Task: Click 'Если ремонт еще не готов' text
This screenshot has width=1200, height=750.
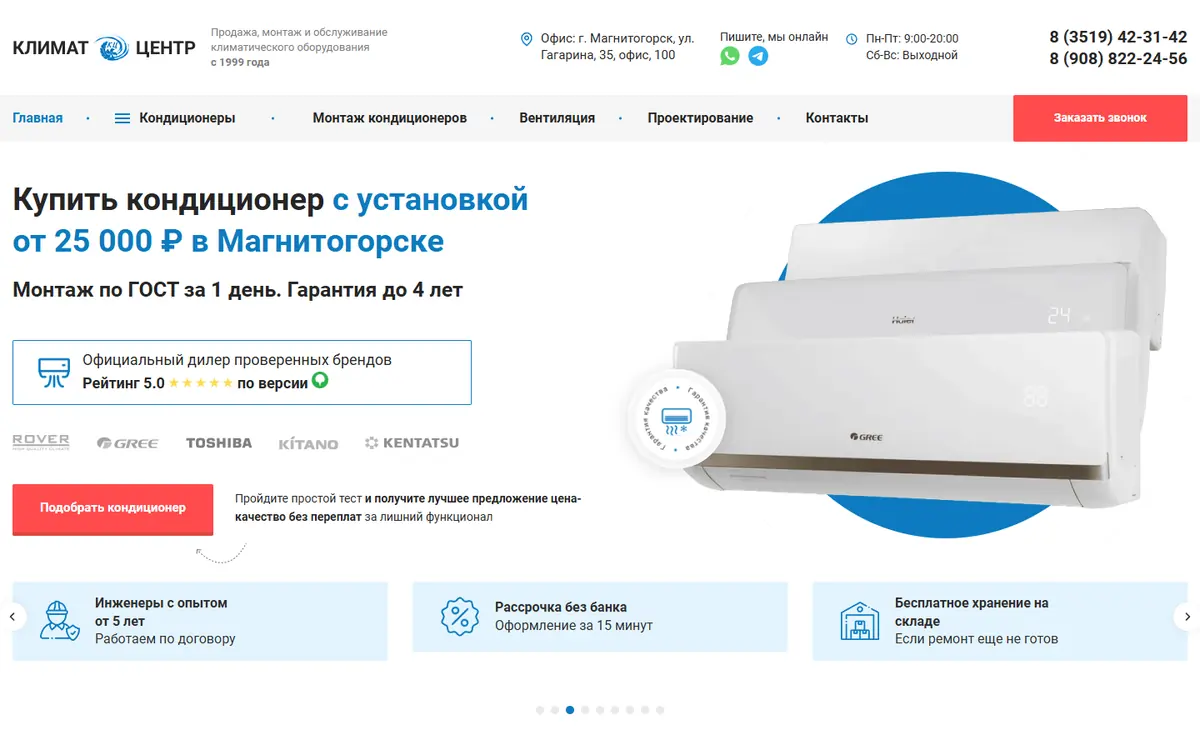Action: [976, 639]
